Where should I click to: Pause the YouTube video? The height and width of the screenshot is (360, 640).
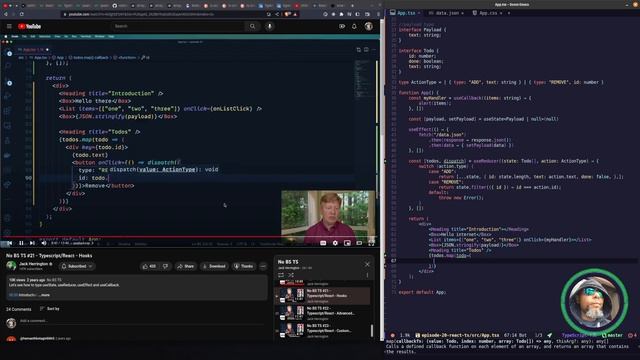point(21,243)
